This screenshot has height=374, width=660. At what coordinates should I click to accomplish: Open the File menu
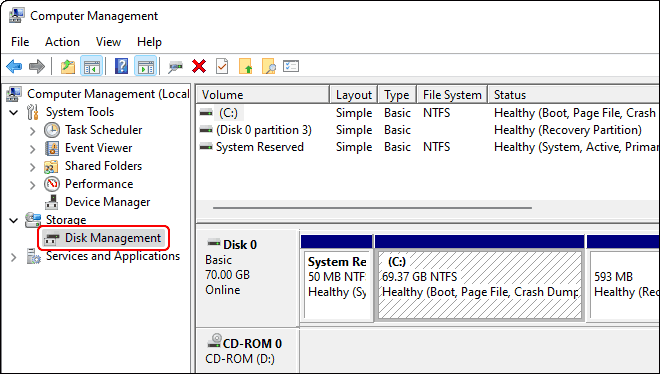point(20,42)
